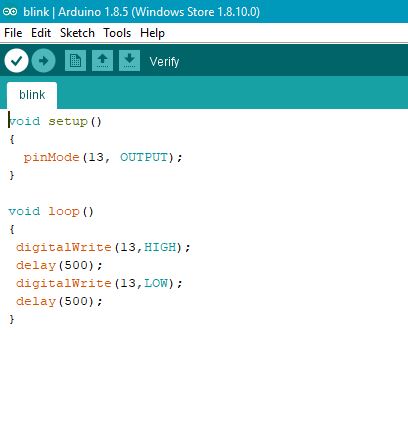Click the 'digitalWrite(13,HIGH);' line
The image size is (408, 439).
pos(103,247)
